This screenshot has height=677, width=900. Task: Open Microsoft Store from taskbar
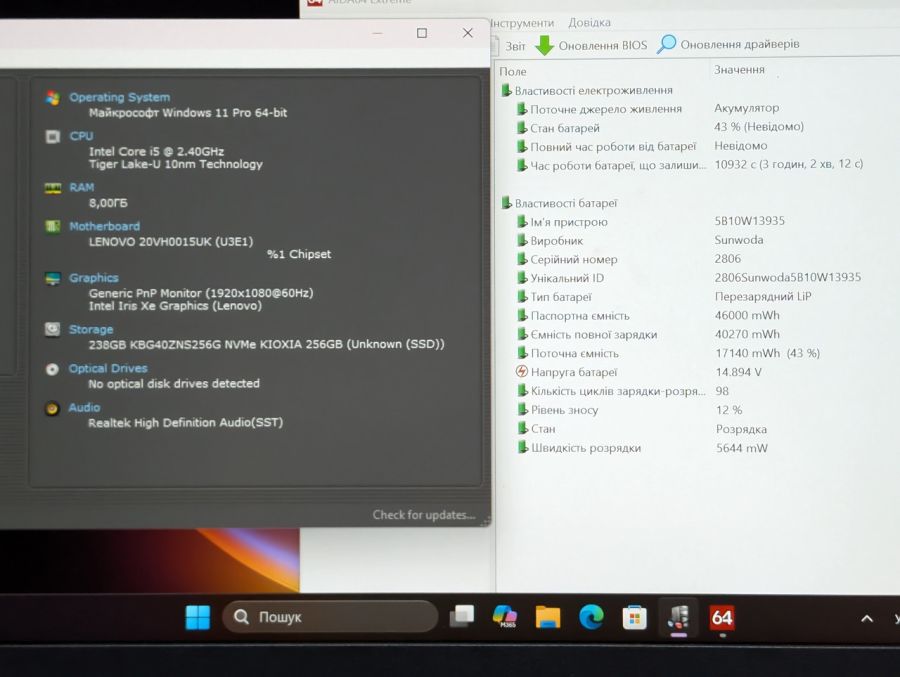pyautogui.click(x=634, y=618)
